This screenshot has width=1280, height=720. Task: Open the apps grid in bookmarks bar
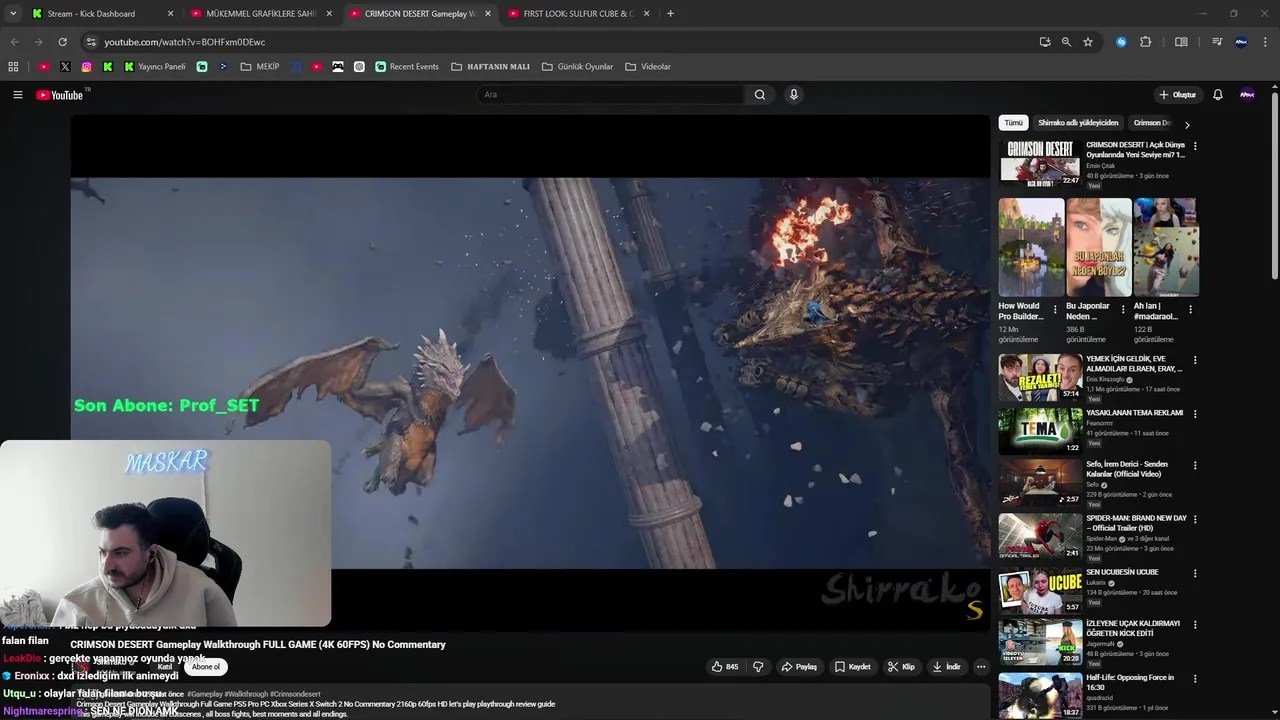[x=13, y=67]
